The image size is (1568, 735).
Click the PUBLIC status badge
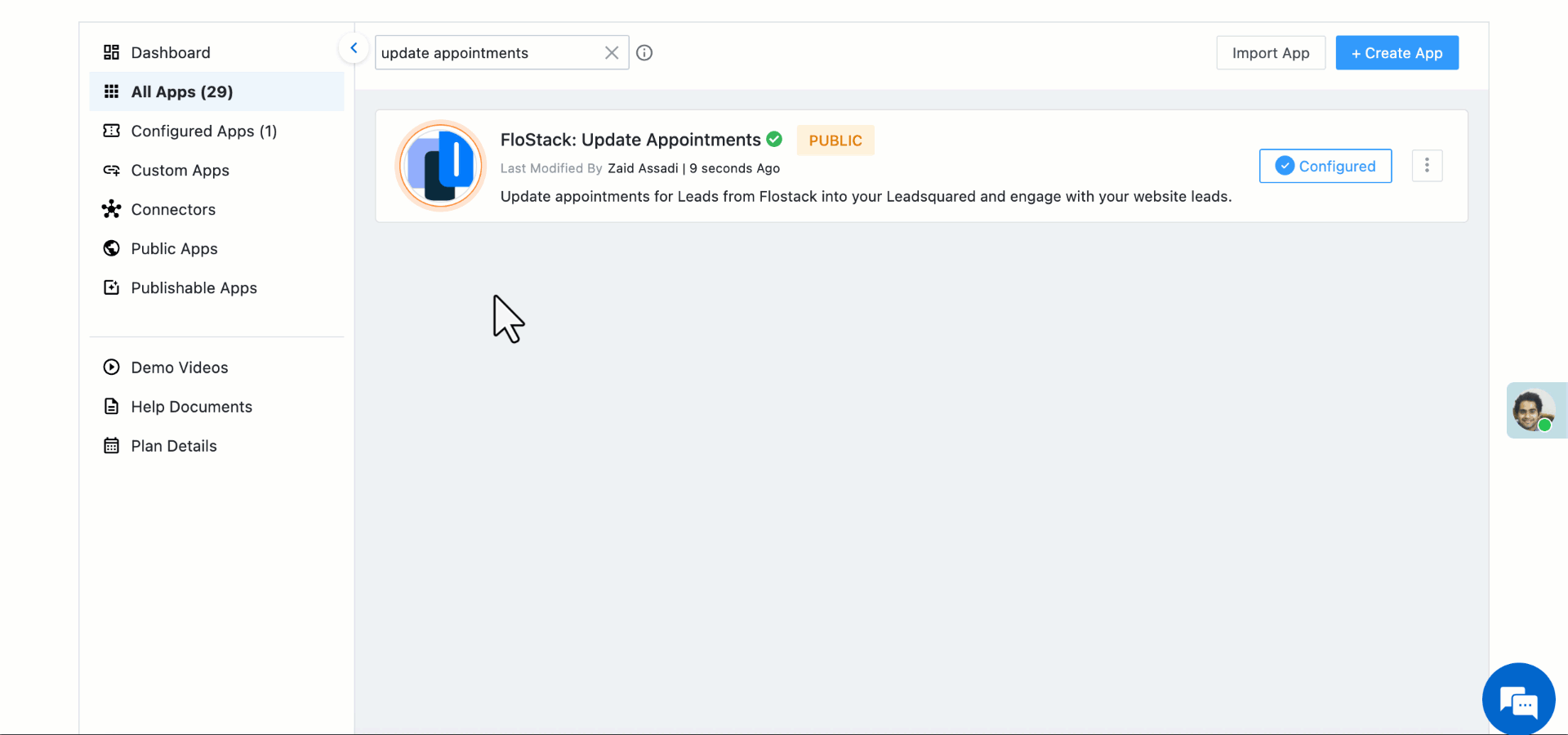[835, 140]
